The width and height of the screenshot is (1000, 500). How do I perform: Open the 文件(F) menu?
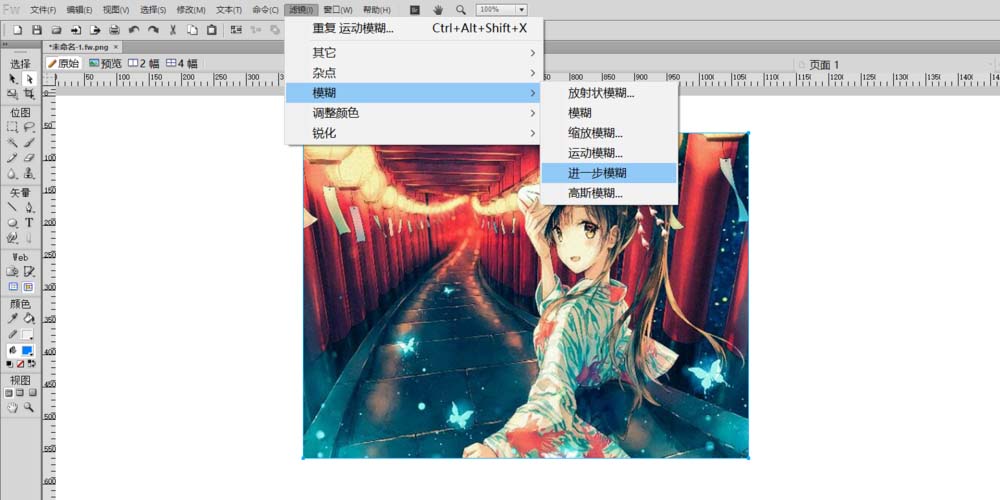coord(43,10)
